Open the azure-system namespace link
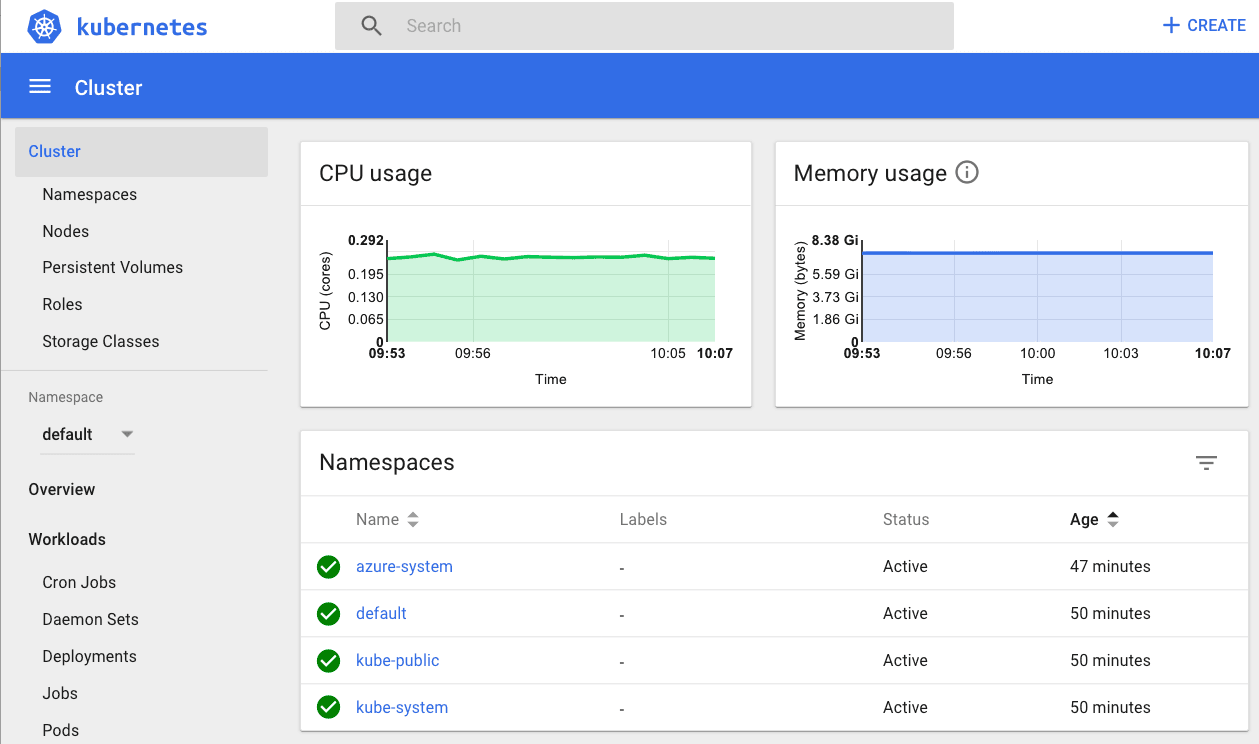This screenshot has width=1259, height=744. point(404,567)
